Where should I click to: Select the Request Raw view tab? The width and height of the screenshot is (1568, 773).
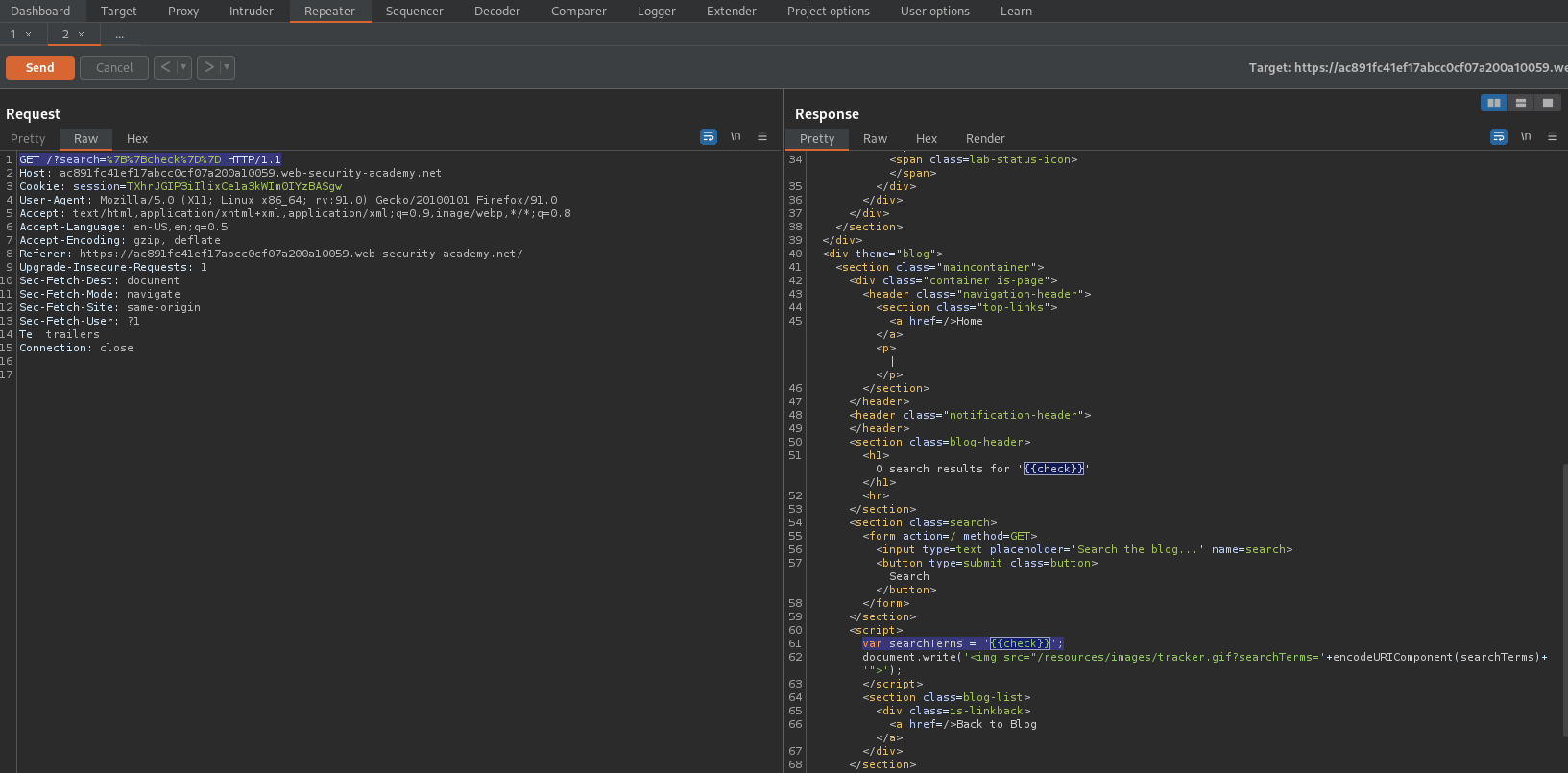tap(86, 139)
